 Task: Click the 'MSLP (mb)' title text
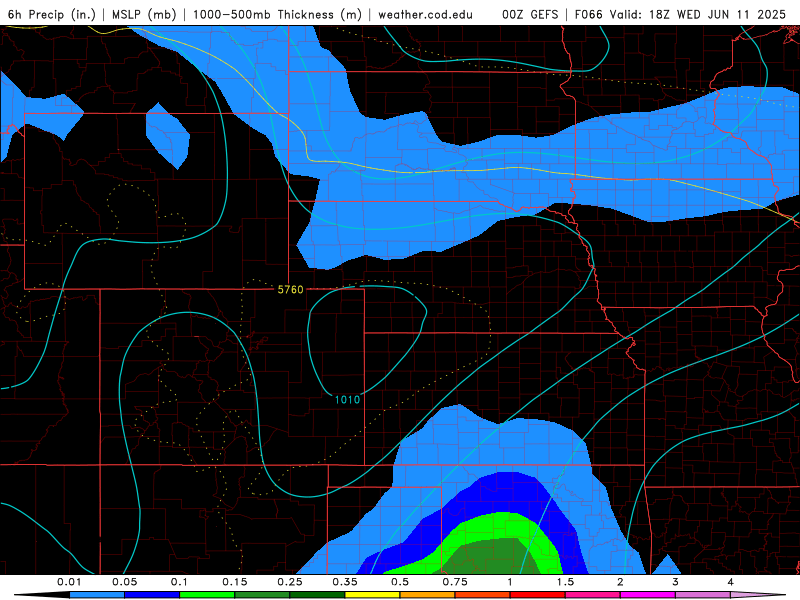[x=144, y=14]
